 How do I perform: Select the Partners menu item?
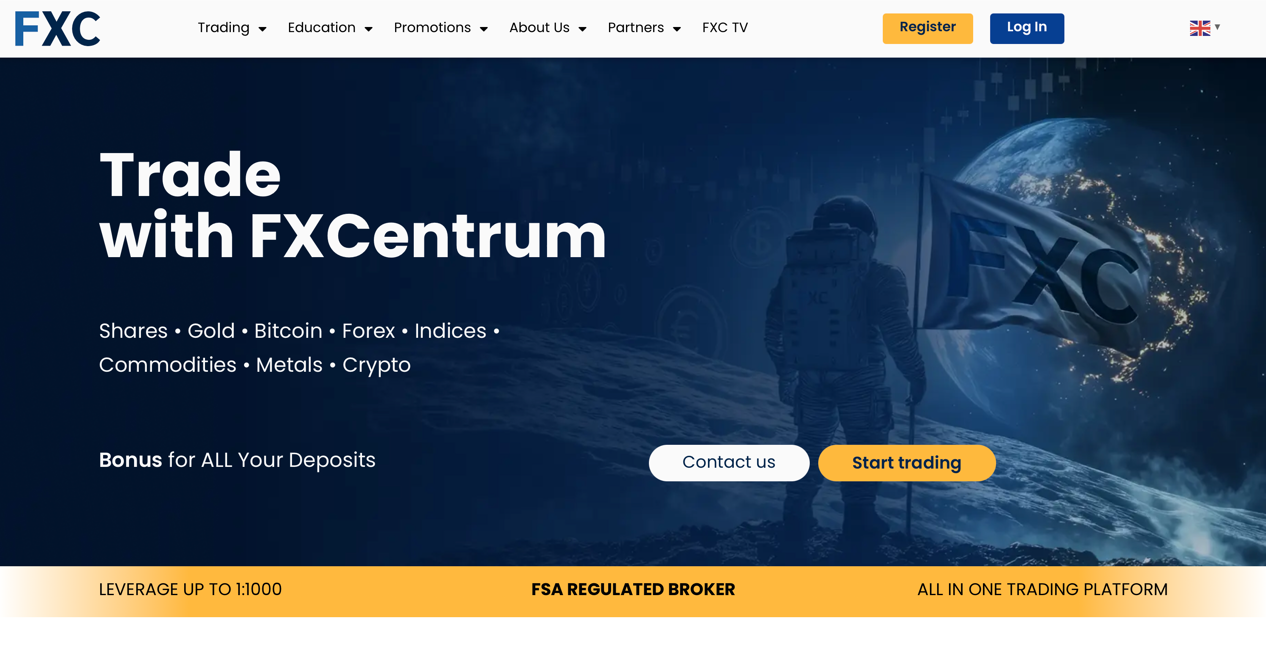pyautogui.click(x=636, y=28)
